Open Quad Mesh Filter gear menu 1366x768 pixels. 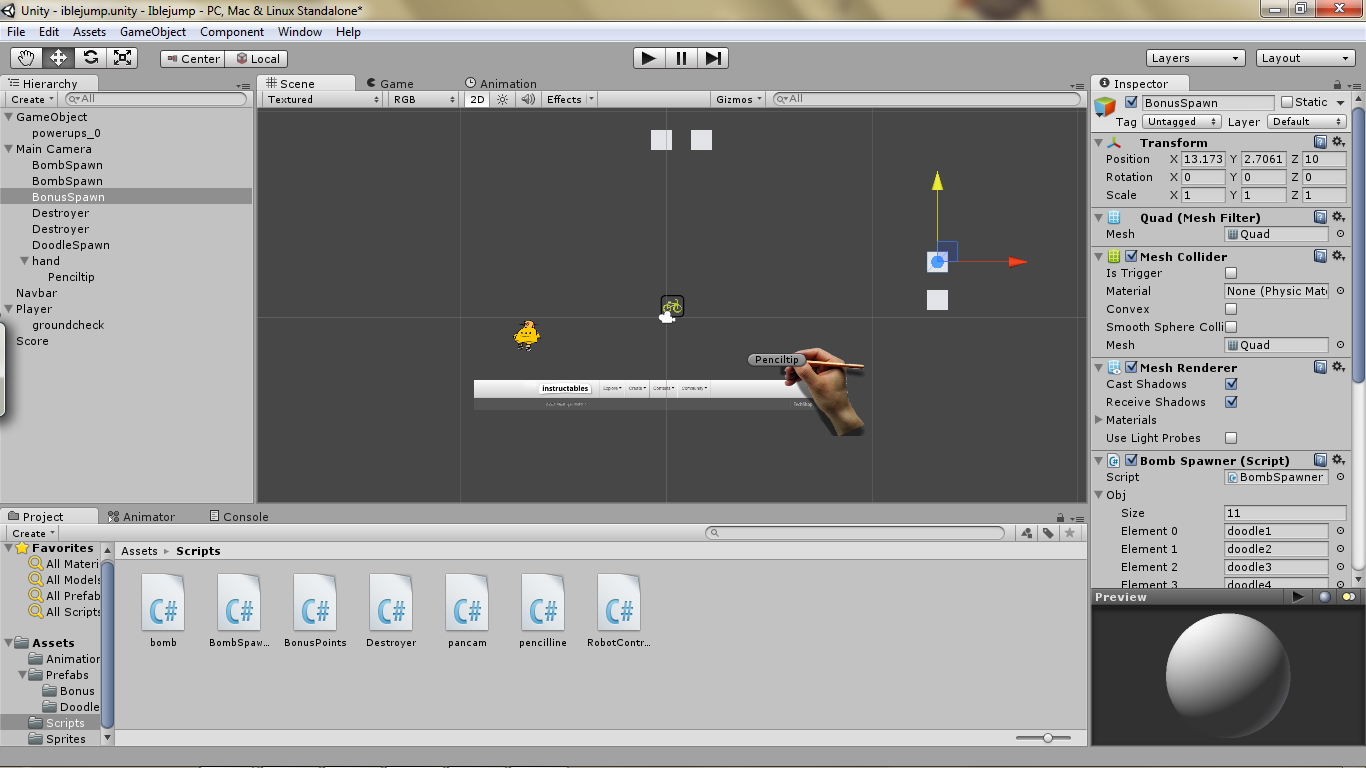[1338, 217]
